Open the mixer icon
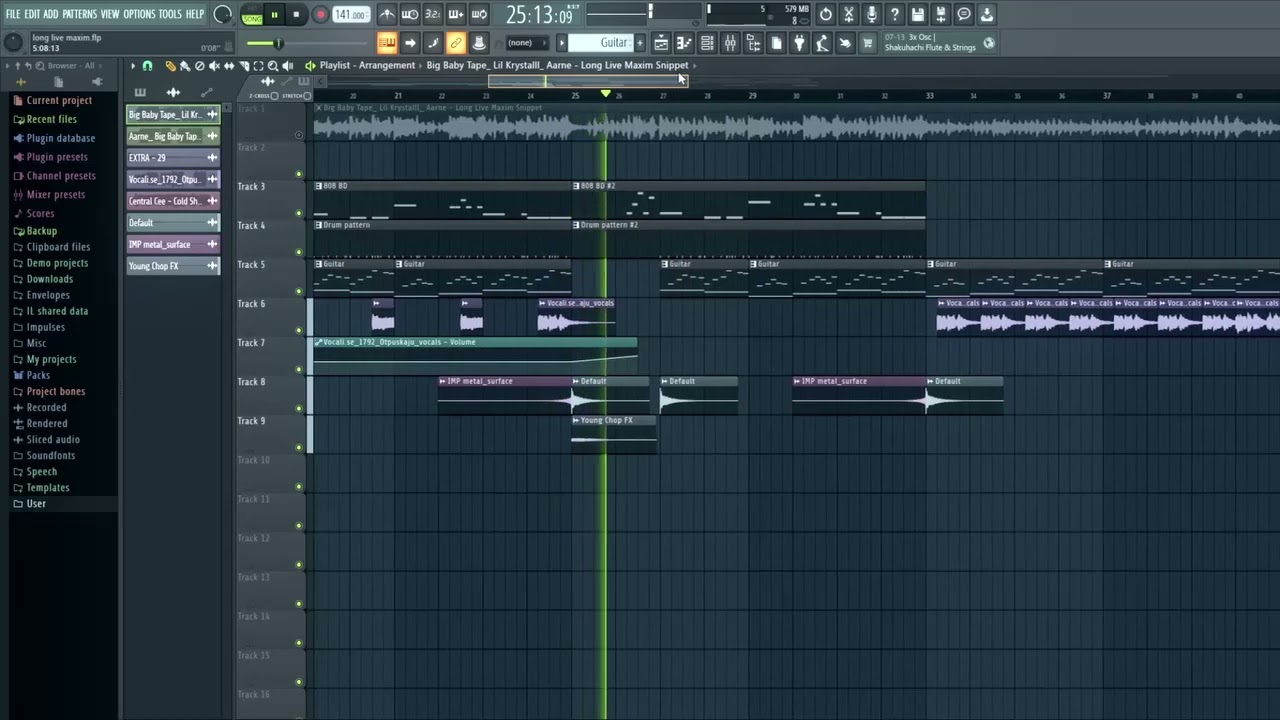Image resolution: width=1280 pixels, height=720 pixels. click(x=730, y=43)
